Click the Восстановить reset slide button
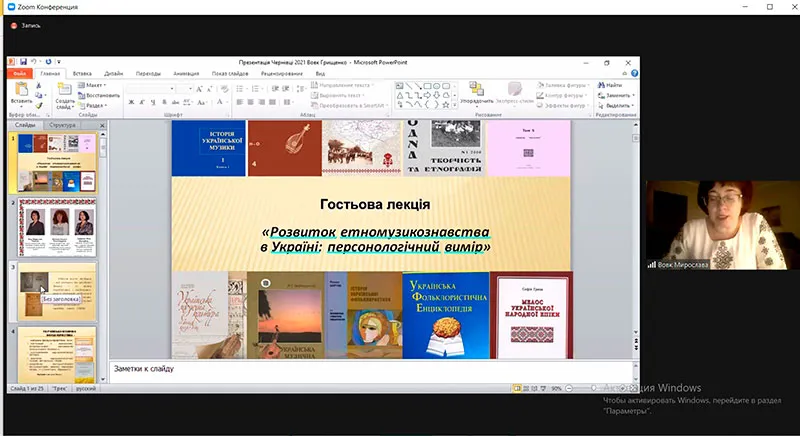 [x=99, y=95]
